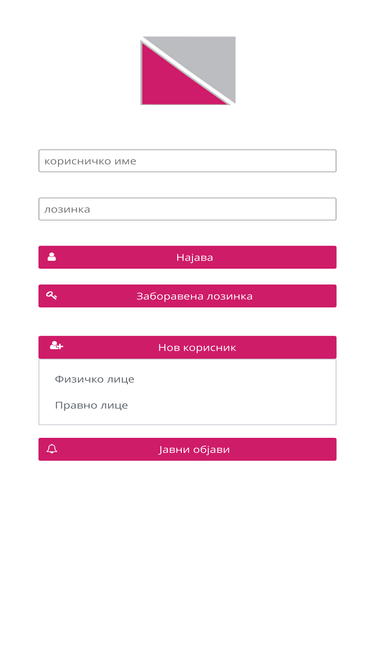The image size is (375, 667).
Task: Click the Нов корисник header label
Action: 197,348
